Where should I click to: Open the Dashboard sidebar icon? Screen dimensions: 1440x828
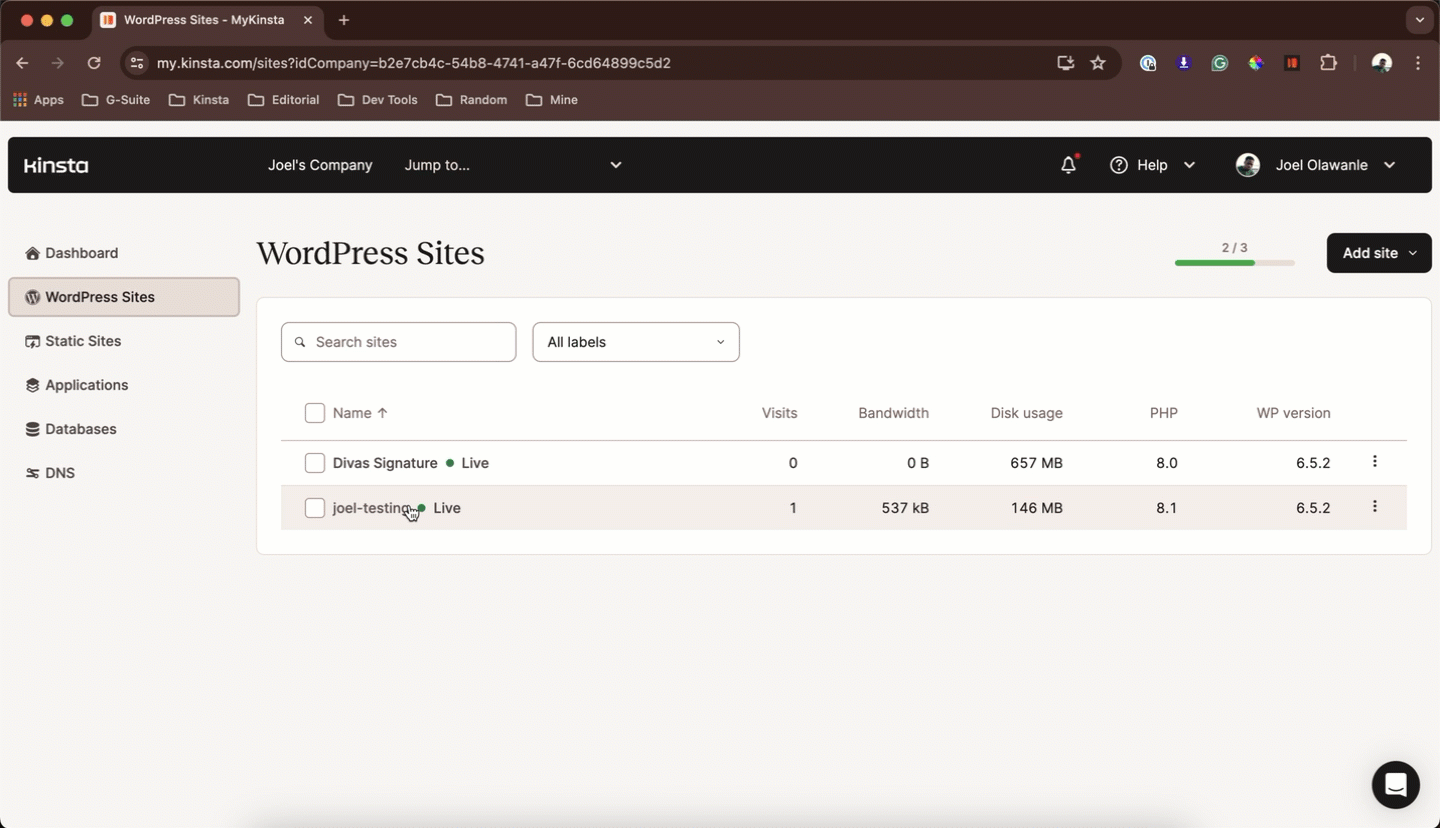click(34, 253)
